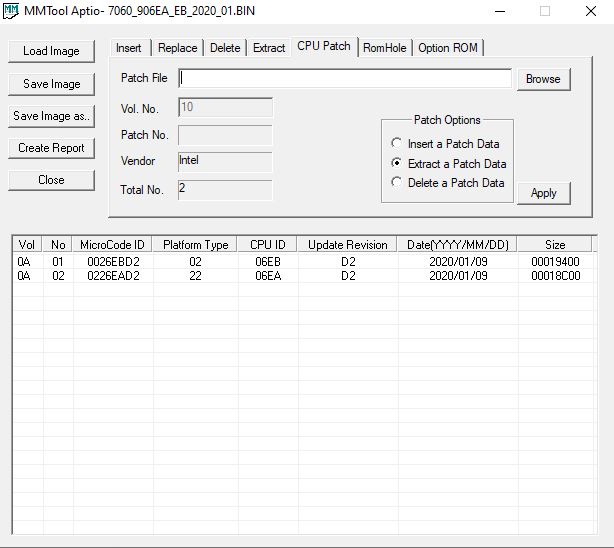Select Delete a Patch Data option
The height and width of the screenshot is (548, 614).
(x=448, y=183)
